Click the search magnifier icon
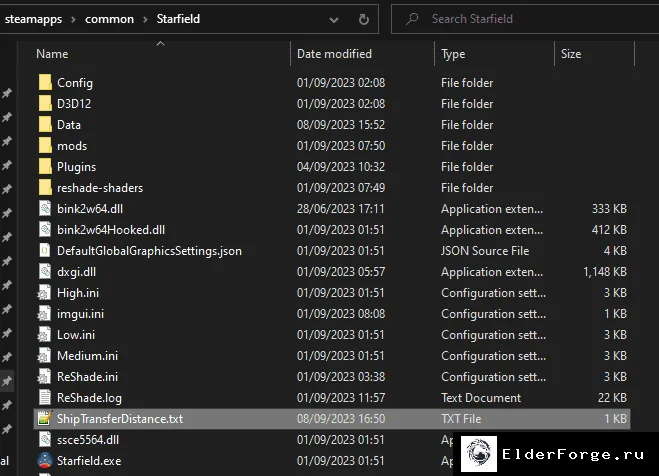659x476 pixels. [x=412, y=18]
